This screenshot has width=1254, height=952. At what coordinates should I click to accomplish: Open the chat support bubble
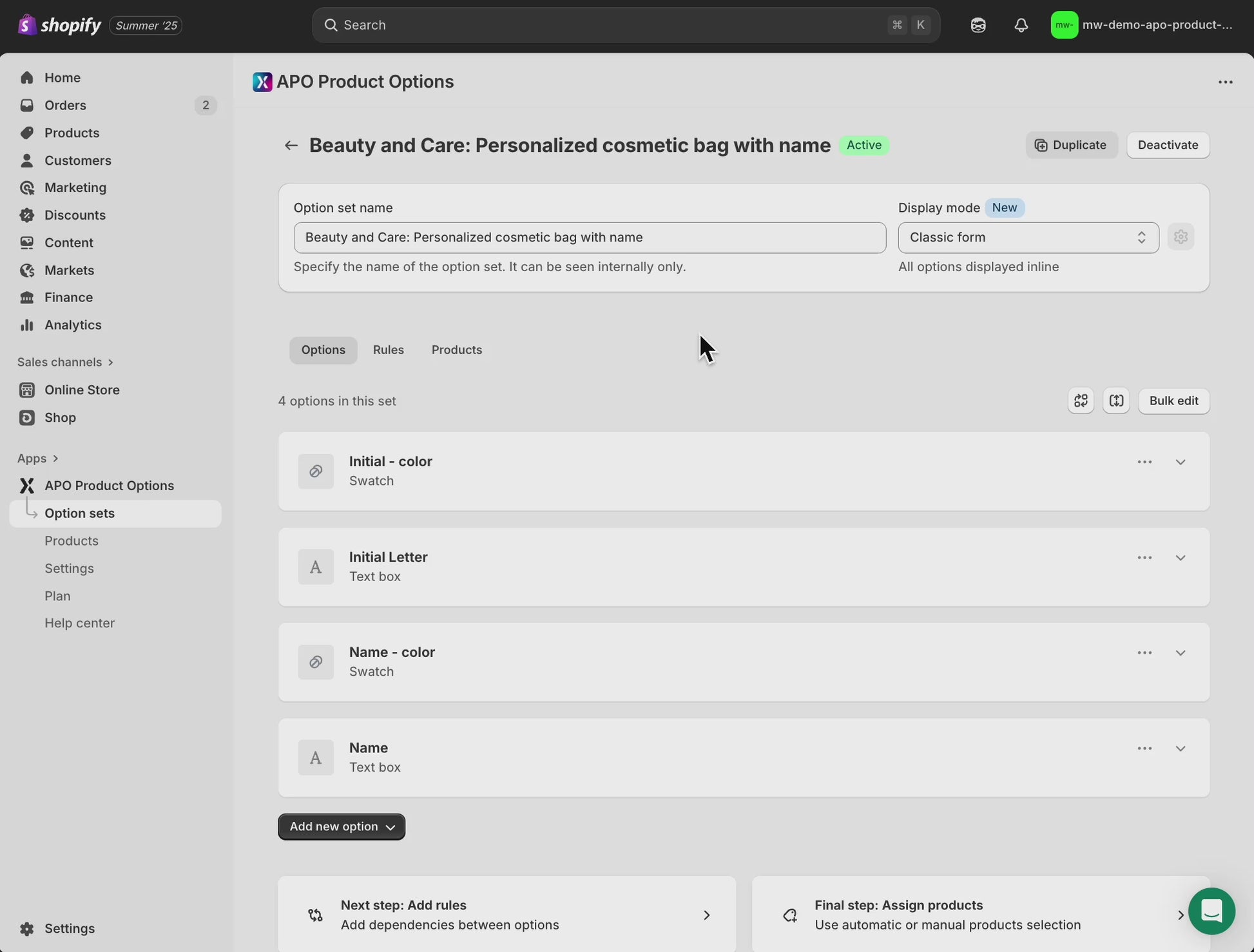coord(1211,911)
